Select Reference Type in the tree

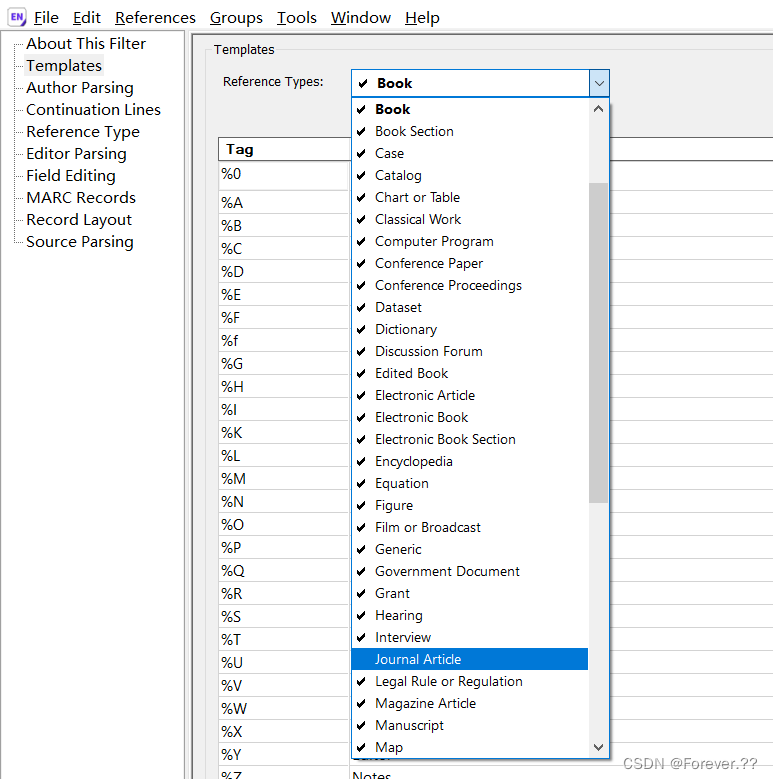coord(83,132)
